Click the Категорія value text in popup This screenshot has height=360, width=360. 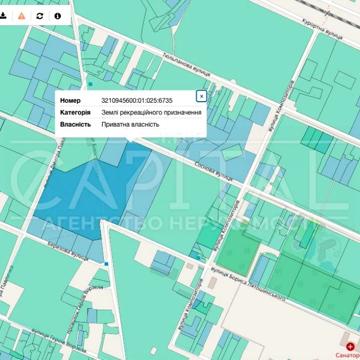pos(151,113)
